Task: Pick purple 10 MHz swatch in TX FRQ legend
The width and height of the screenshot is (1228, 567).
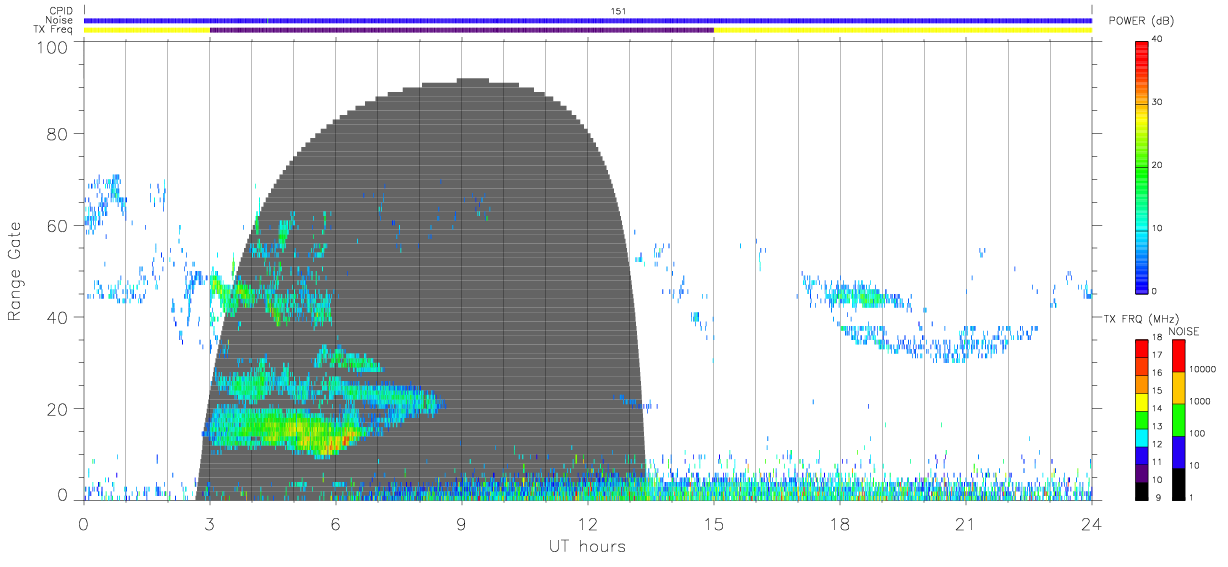Action: tap(1142, 471)
